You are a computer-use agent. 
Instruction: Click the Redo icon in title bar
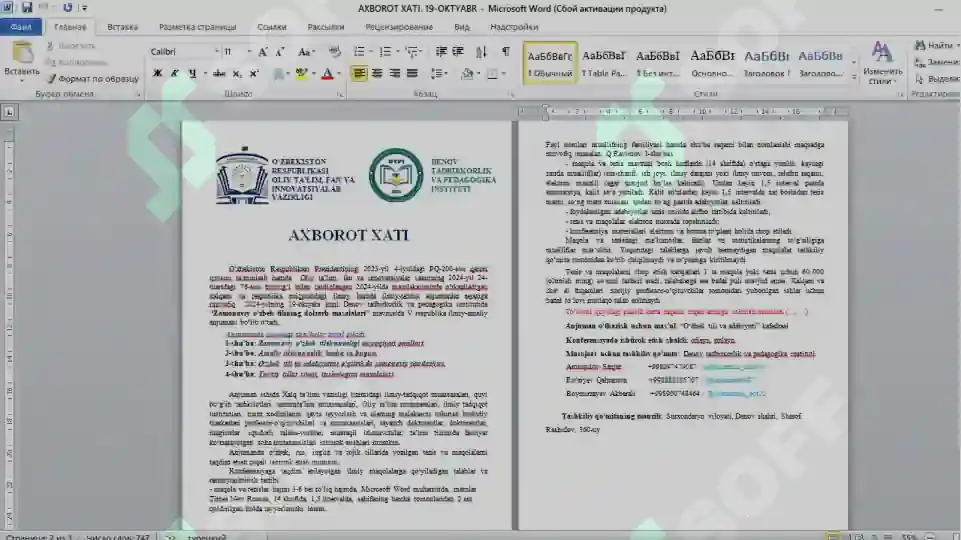(x=67, y=8)
